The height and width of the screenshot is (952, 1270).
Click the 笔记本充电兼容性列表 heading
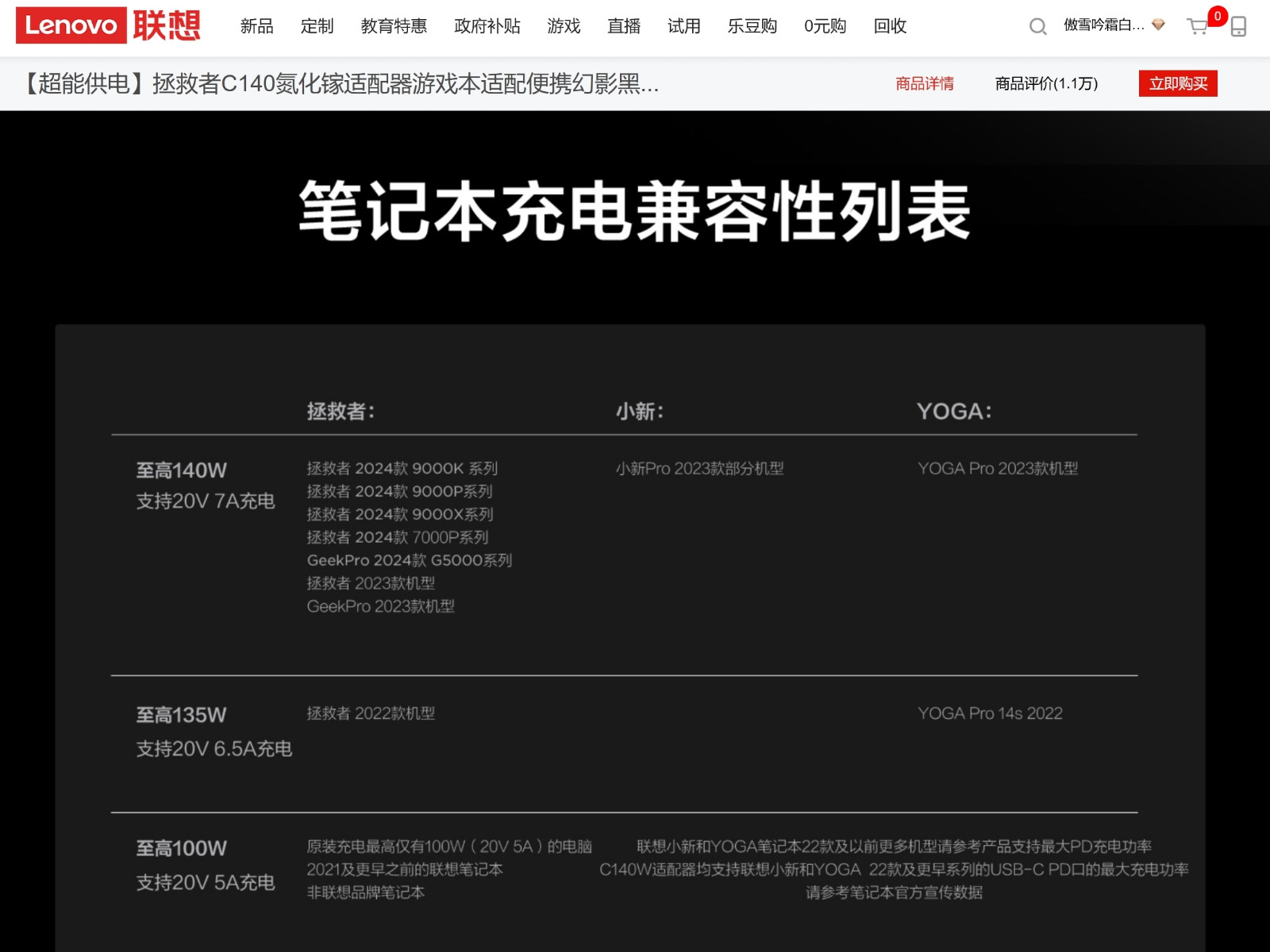pos(635,210)
